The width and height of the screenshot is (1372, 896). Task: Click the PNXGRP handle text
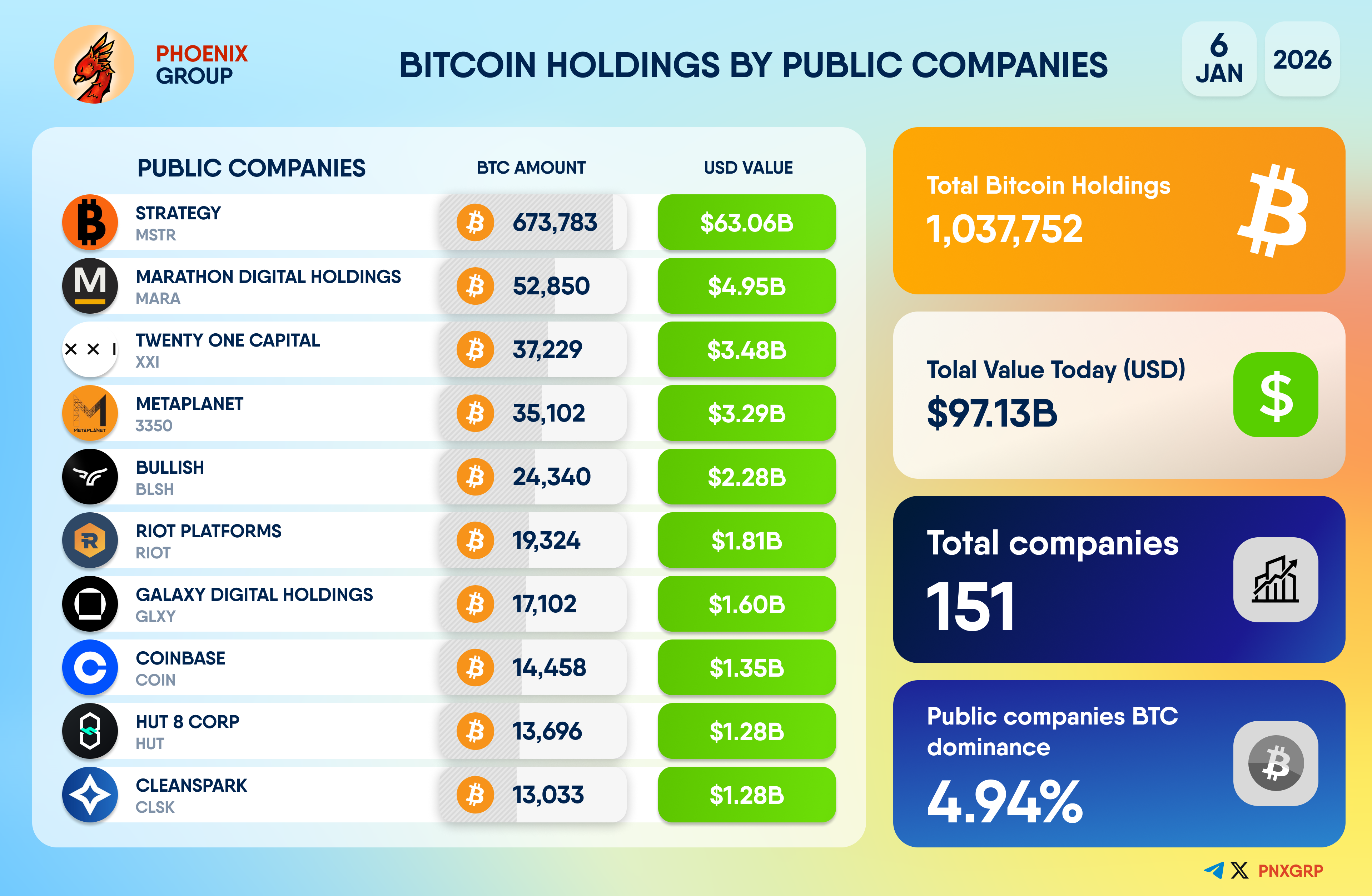1290,871
